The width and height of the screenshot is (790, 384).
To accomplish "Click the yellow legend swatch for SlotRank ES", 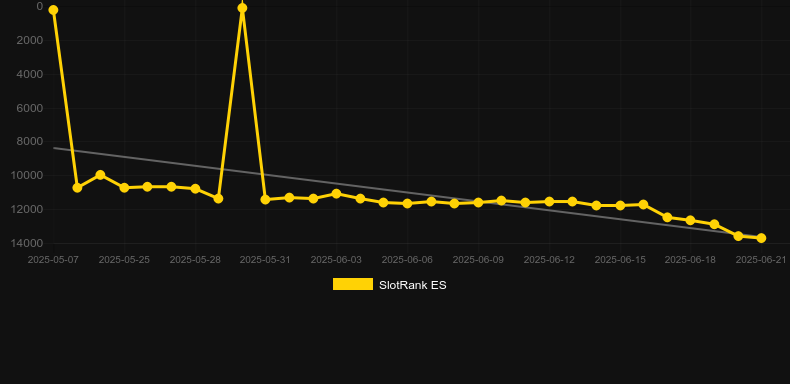I will (x=353, y=284).
